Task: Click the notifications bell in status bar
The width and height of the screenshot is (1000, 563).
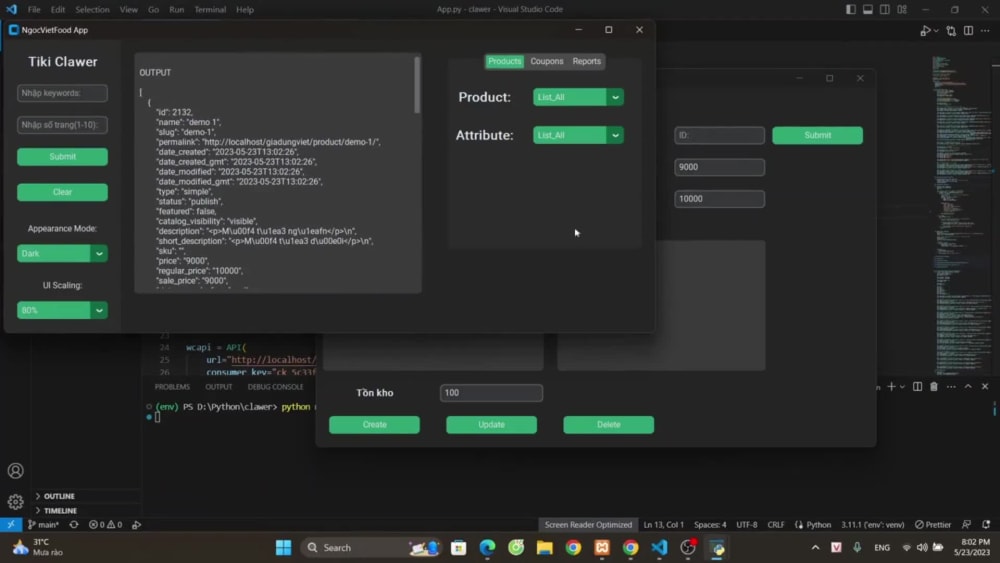Action: click(986, 524)
